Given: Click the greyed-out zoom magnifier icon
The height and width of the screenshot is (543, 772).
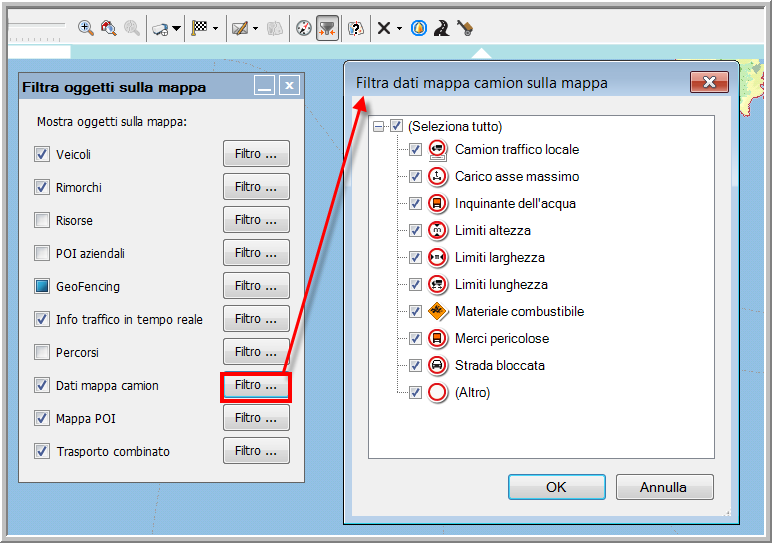Looking at the screenshot, I should [x=131, y=28].
